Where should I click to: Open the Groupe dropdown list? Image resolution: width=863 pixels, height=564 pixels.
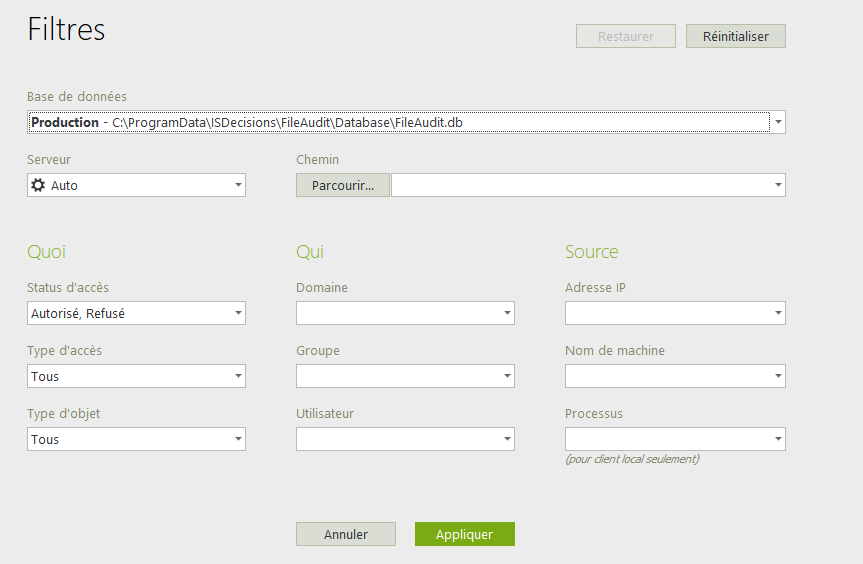pyautogui.click(x=507, y=376)
